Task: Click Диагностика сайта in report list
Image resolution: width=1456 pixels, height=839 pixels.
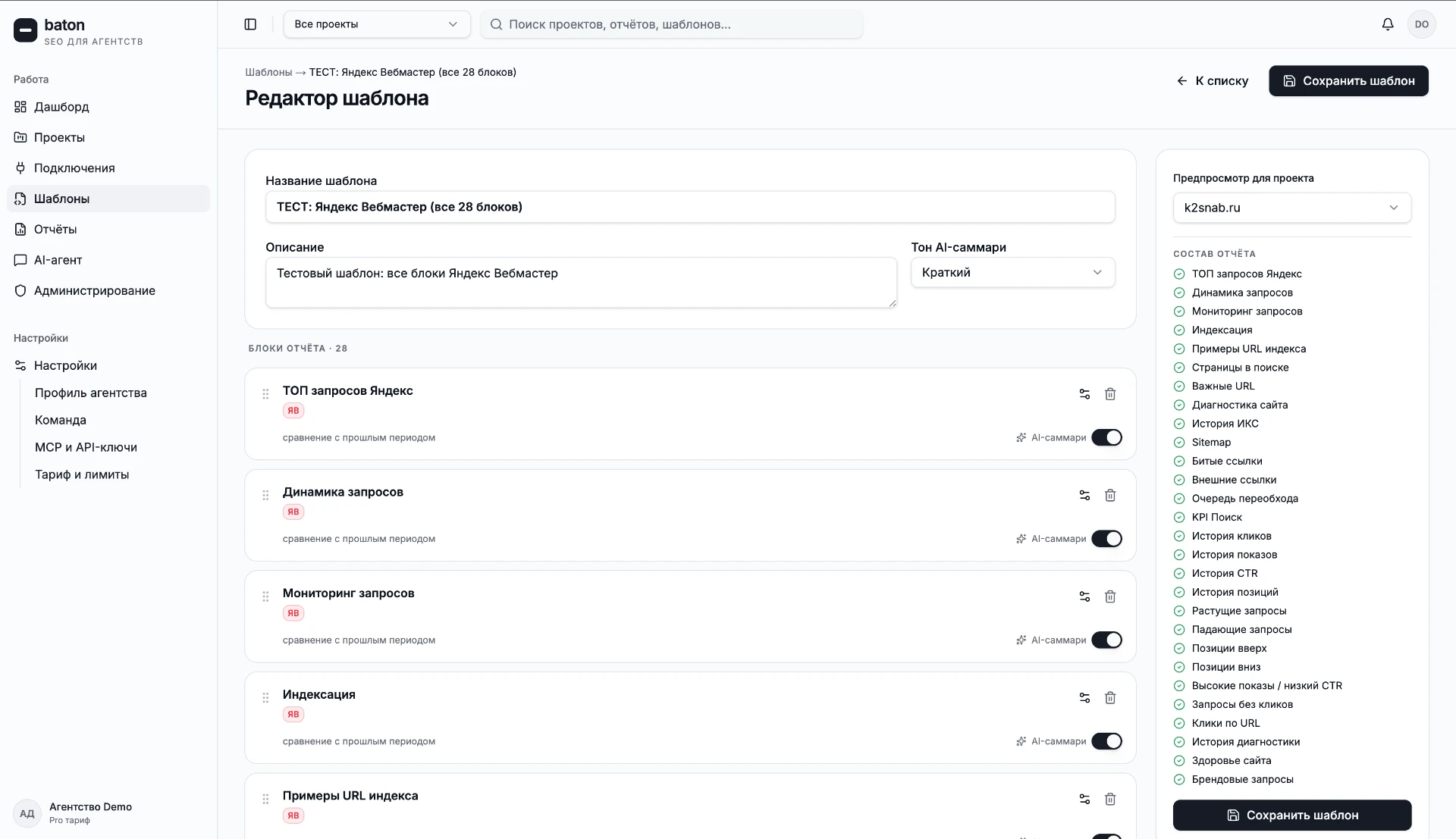Action: (x=1239, y=405)
